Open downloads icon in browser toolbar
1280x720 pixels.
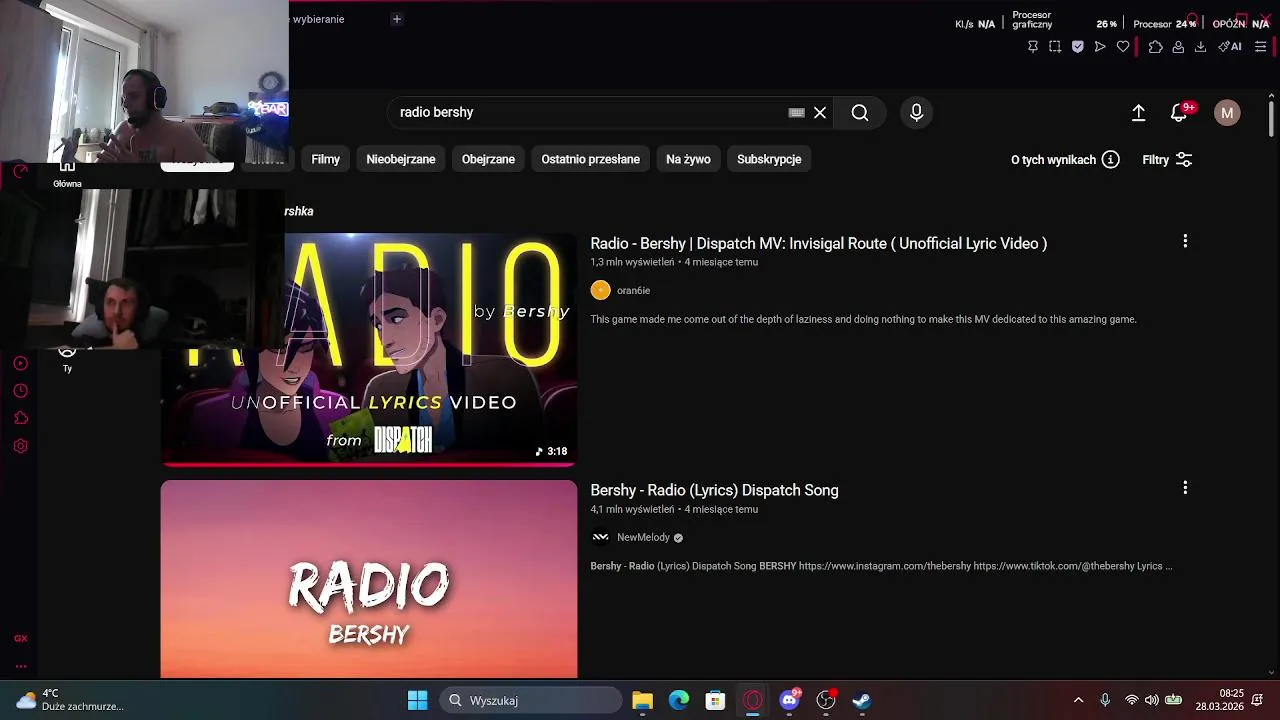(1200, 46)
